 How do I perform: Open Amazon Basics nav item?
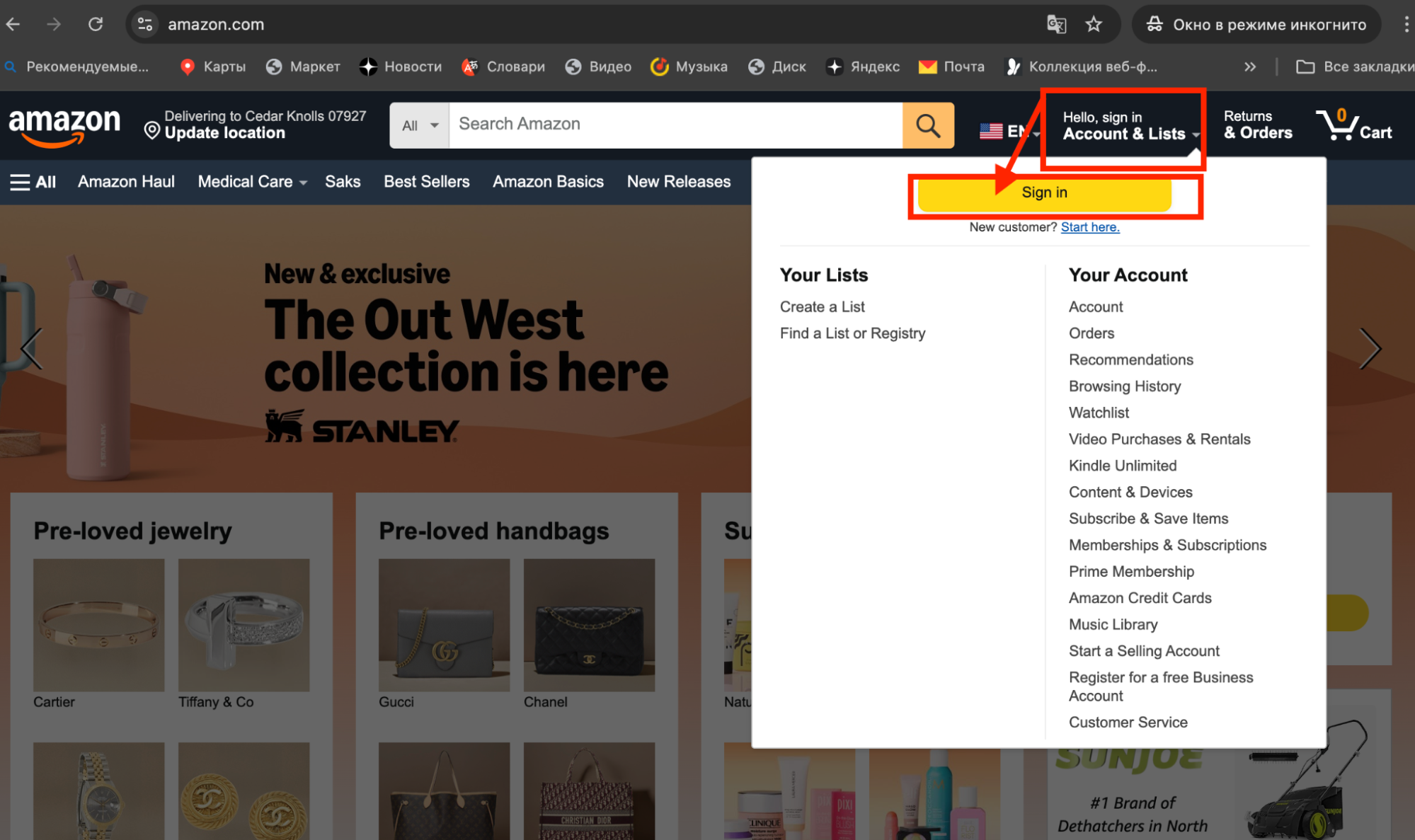pyautogui.click(x=548, y=182)
